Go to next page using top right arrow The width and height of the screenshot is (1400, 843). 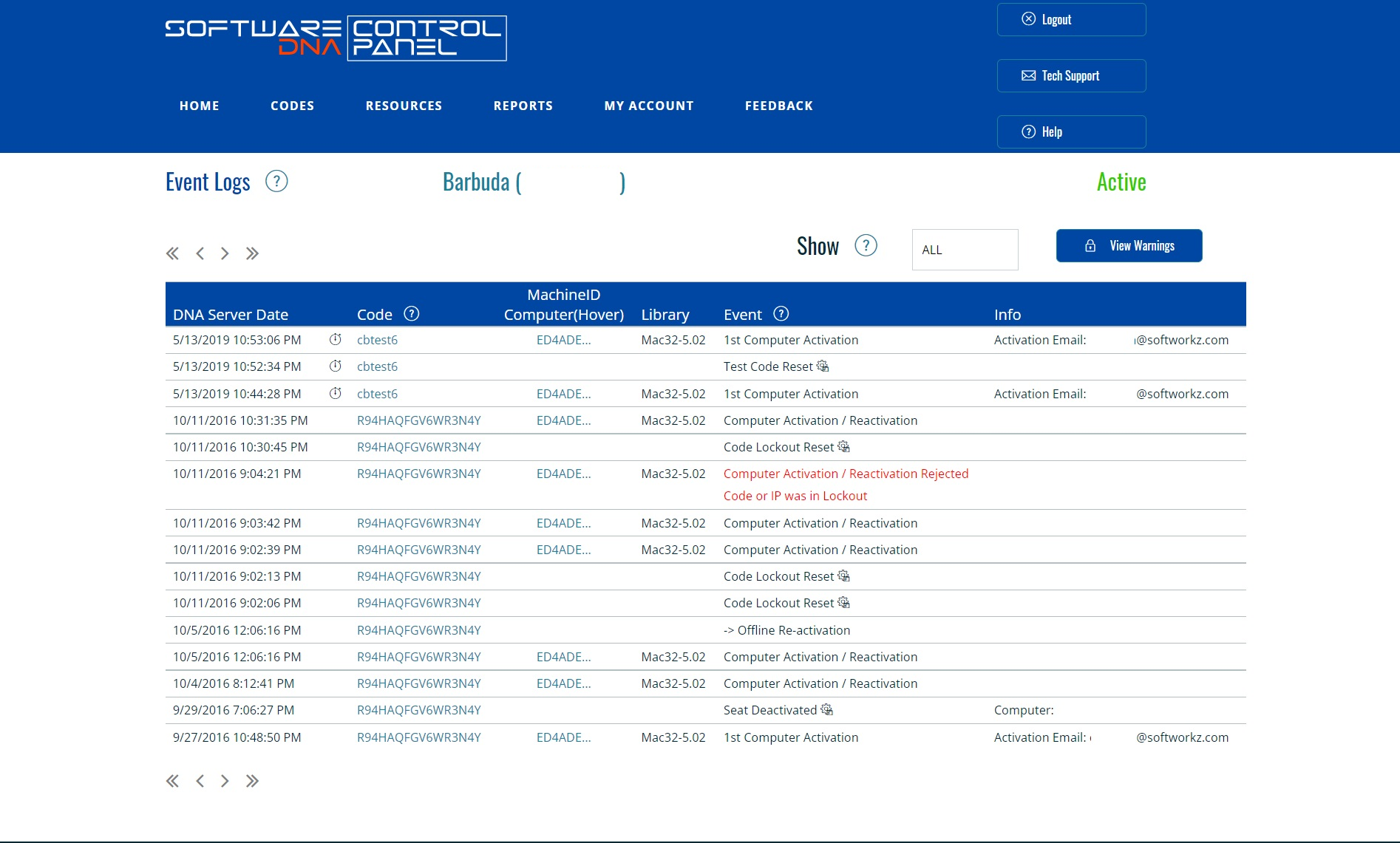pos(225,253)
